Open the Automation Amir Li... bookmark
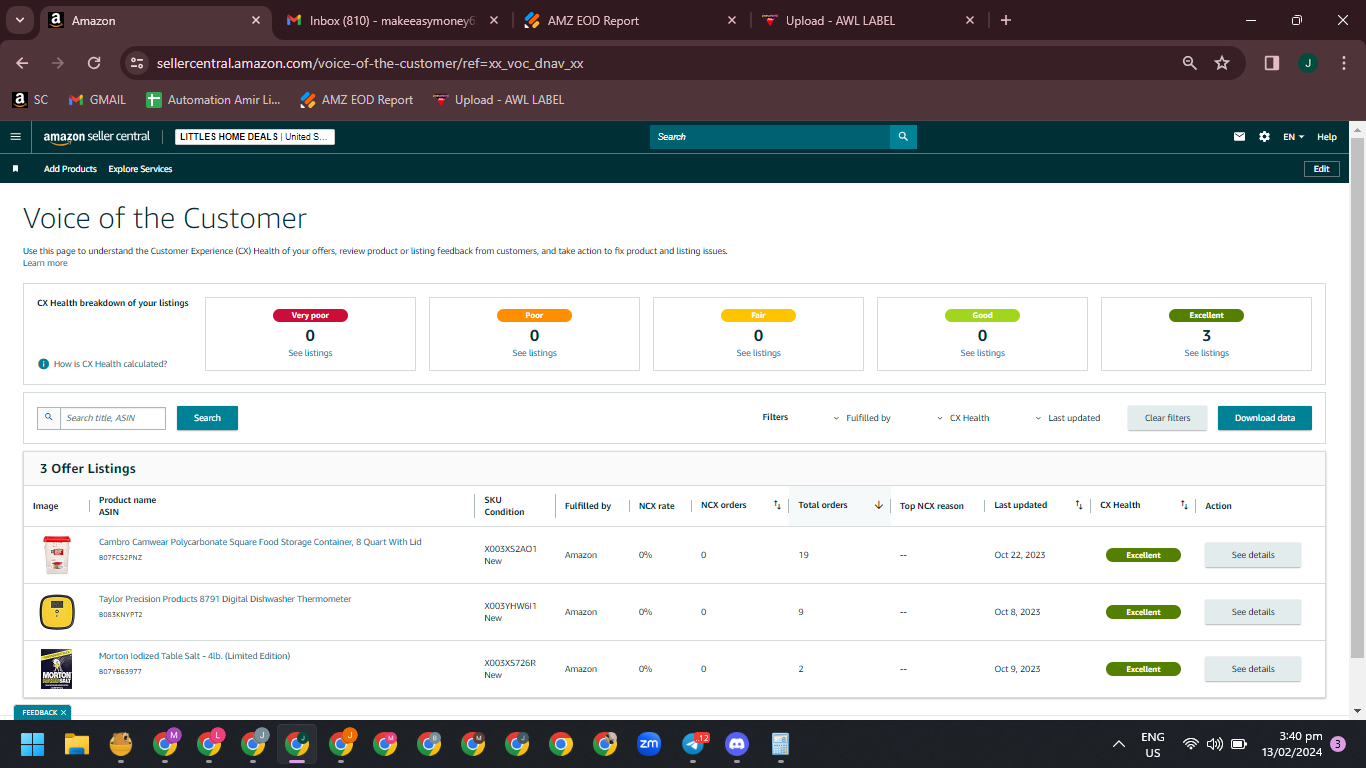Screen dimensions: 1366x768 coord(213,100)
